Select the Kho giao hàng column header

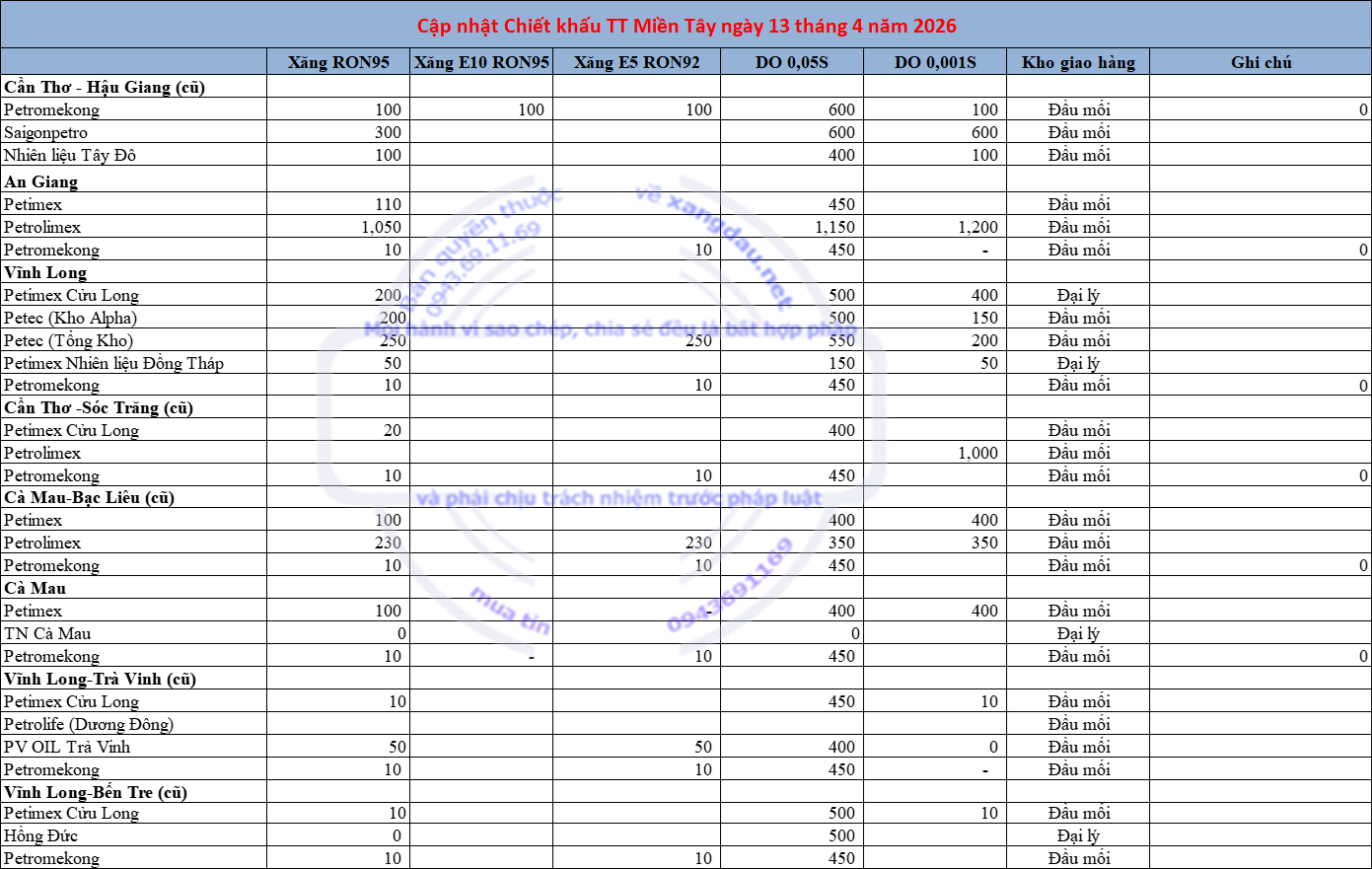point(1078,62)
